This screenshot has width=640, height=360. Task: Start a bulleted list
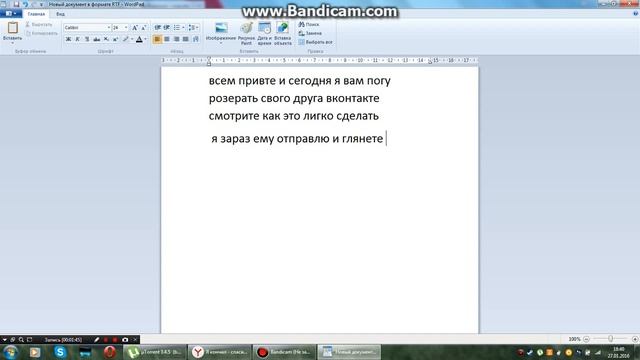coord(177,27)
